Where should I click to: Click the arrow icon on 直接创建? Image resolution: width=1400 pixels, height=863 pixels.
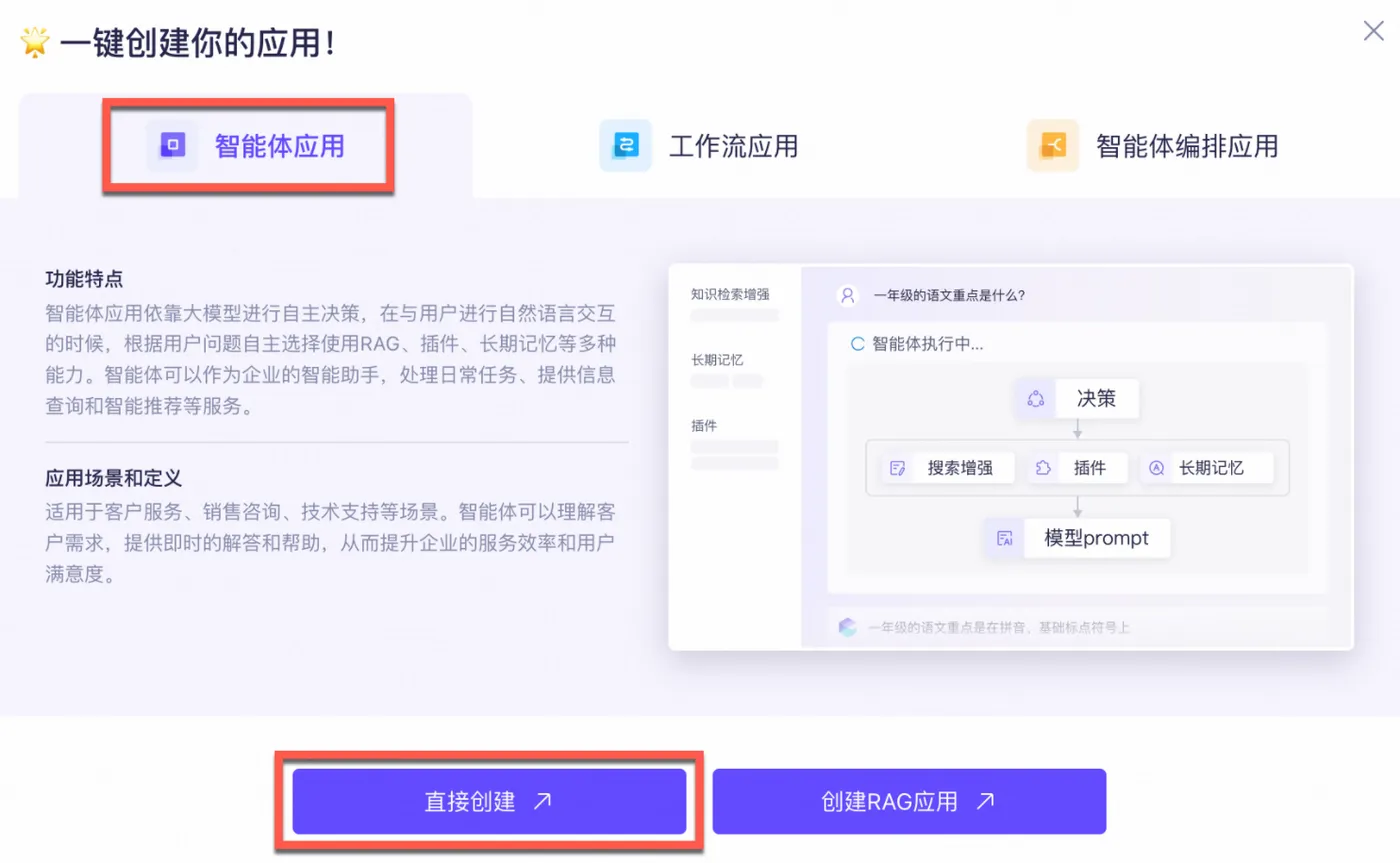click(x=542, y=801)
